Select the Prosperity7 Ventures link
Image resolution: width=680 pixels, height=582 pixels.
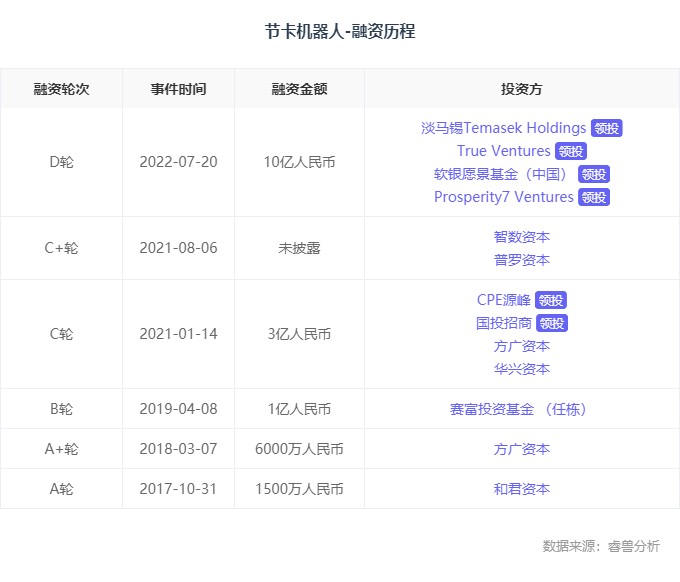(503, 197)
